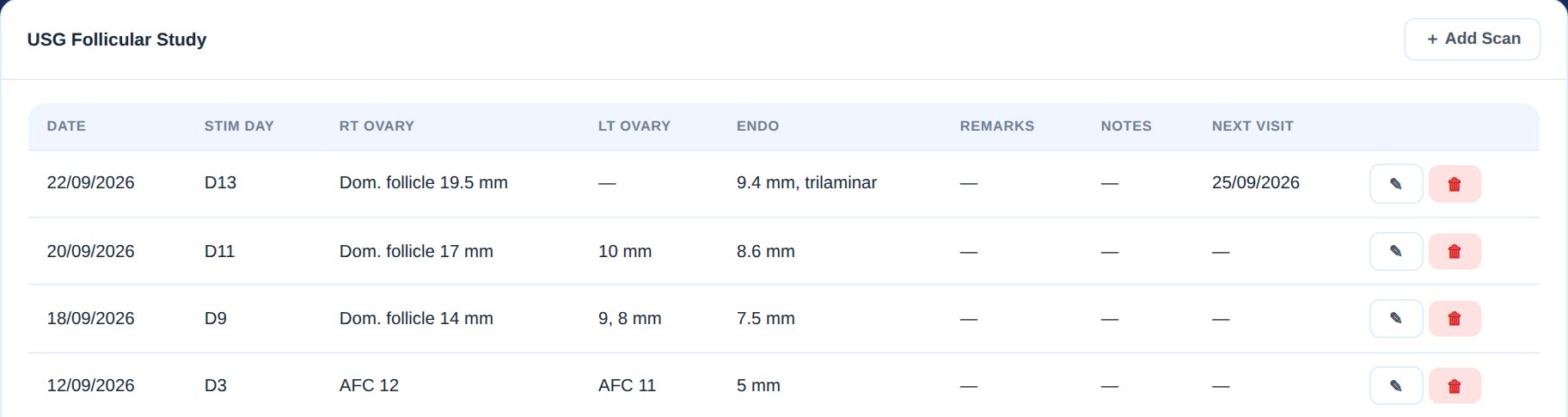The image size is (1568, 417).
Task: Click the next visit date 25/09/2026
Action: (x=1255, y=182)
